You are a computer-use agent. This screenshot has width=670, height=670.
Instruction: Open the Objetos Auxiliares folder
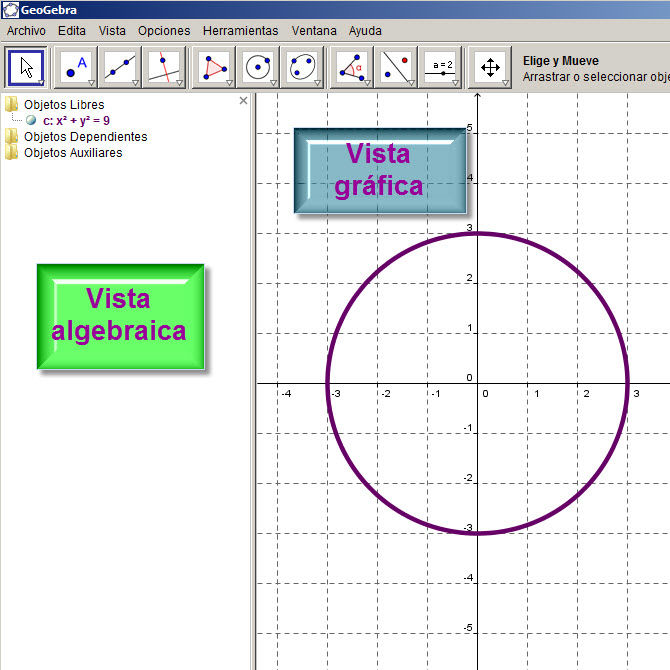(12, 152)
